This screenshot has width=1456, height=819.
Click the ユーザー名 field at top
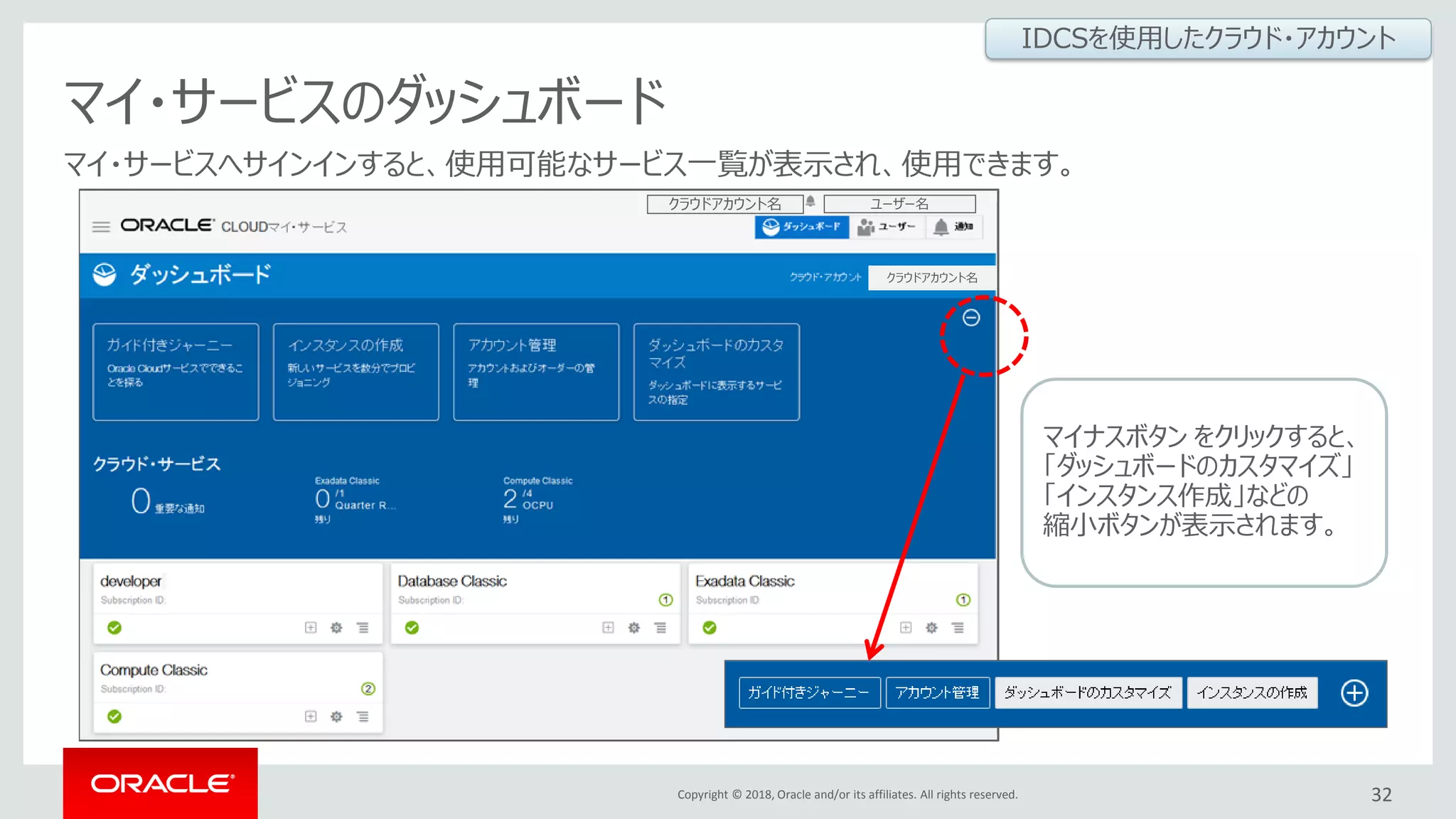899,204
